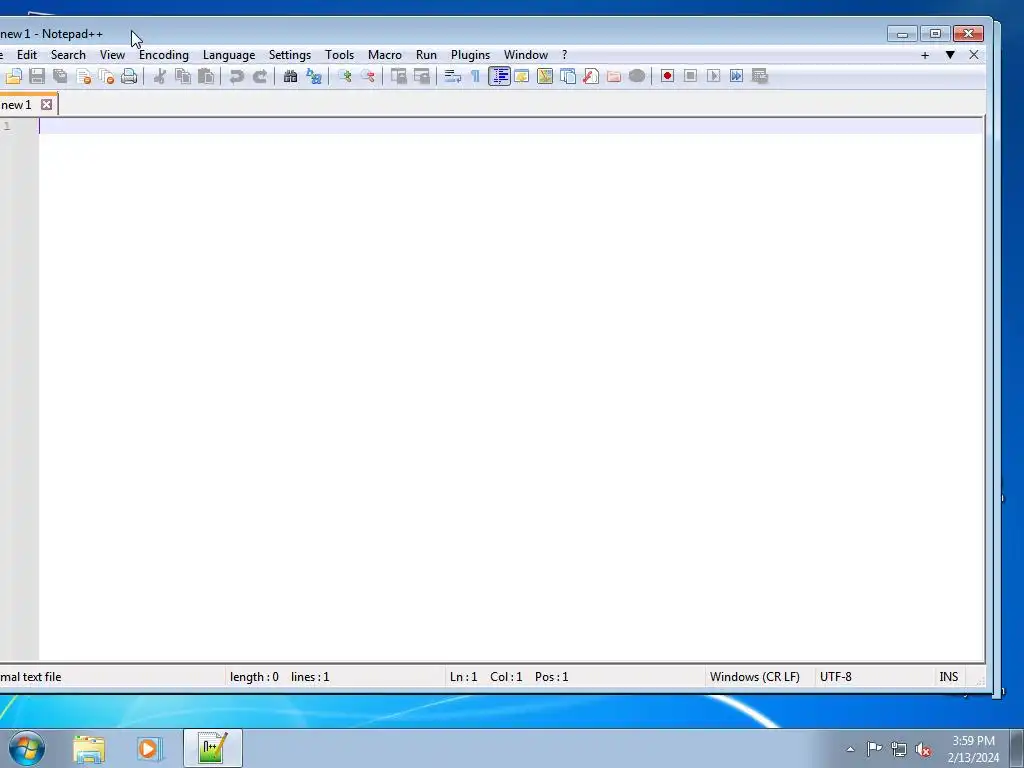Image resolution: width=1024 pixels, height=768 pixels.
Task: Toggle the Word Wrap toolbar icon
Action: [453, 76]
